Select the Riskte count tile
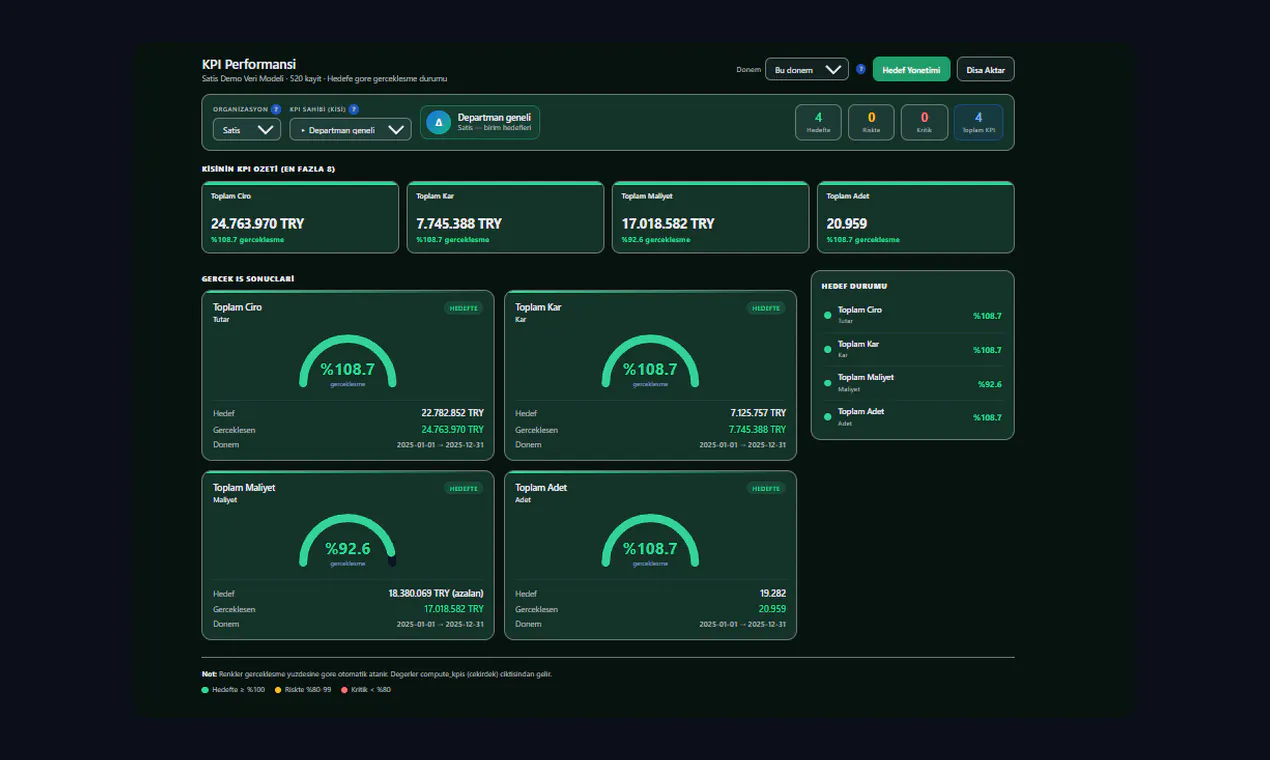 pos(871,122)
